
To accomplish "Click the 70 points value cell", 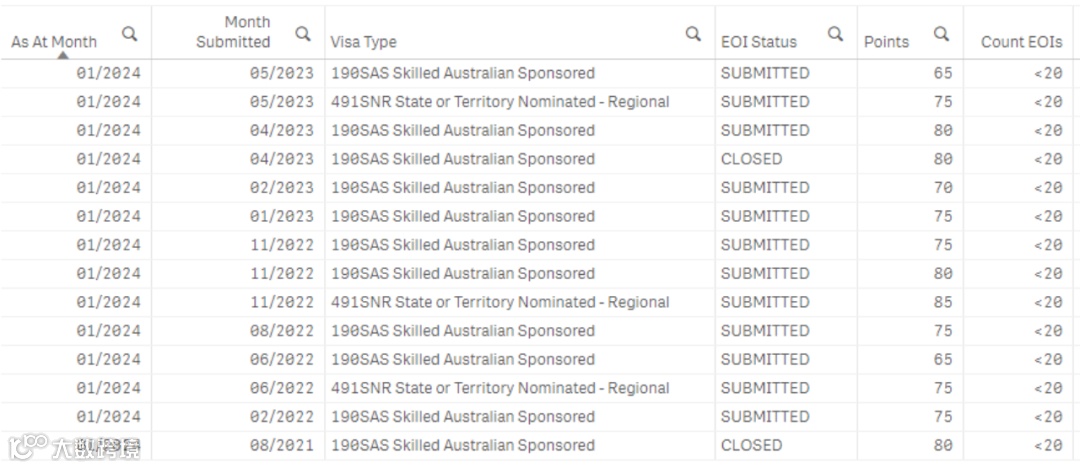I will (x=942, y=187).
